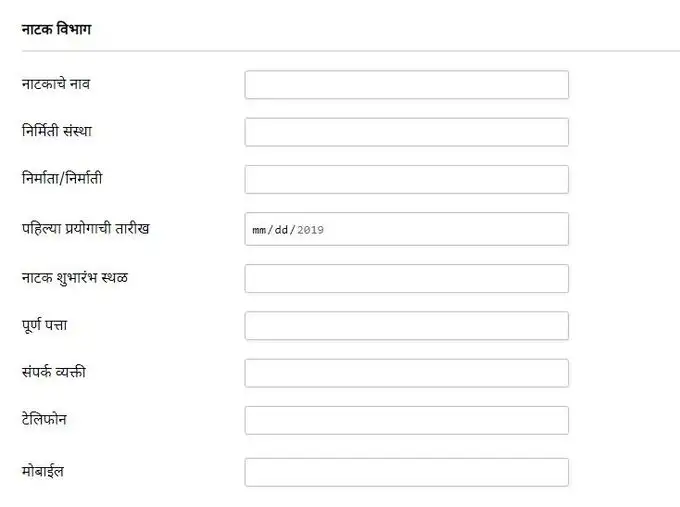Select the mm month segment of date
Screen dimensions: 680x507
(x=260, y=230)
